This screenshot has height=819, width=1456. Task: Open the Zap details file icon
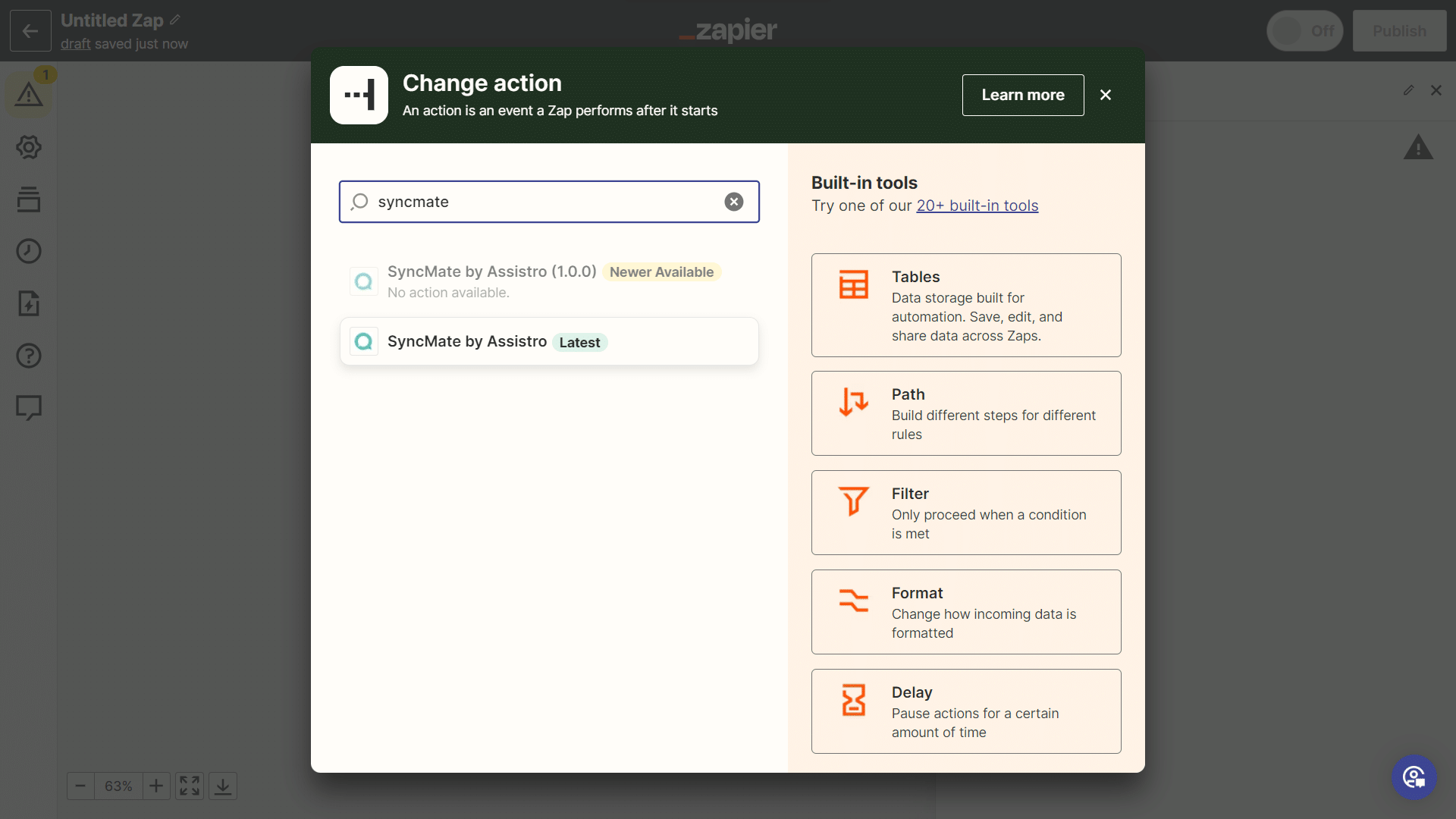click(x=29, y=303)
